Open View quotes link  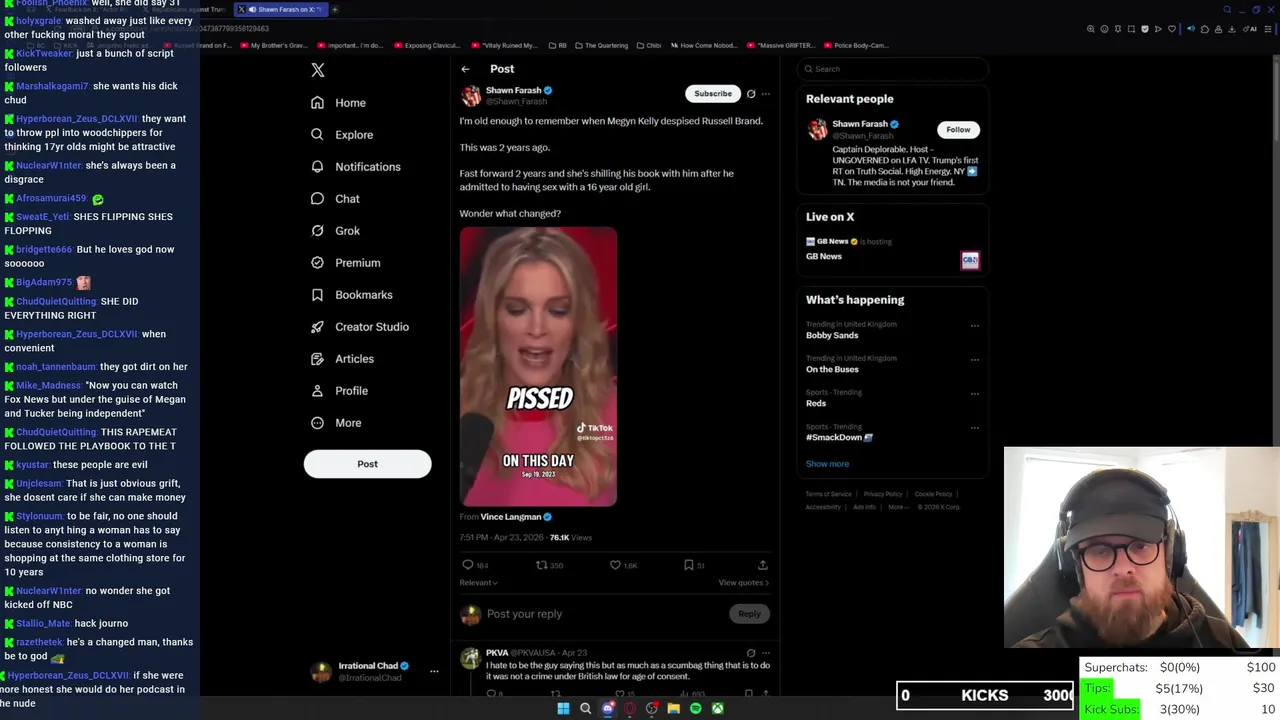(743, 583)
